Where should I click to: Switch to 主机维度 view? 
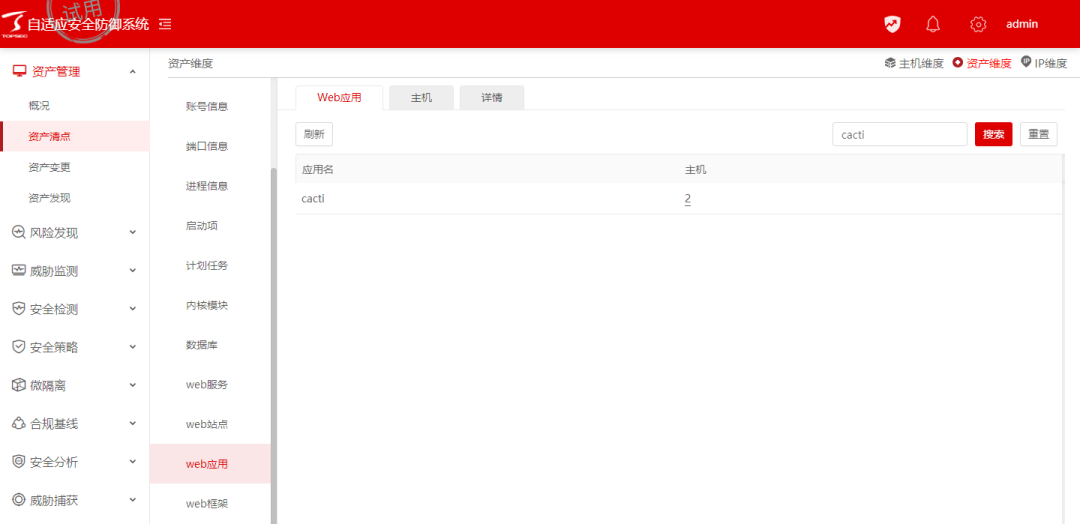coord(914,63)
